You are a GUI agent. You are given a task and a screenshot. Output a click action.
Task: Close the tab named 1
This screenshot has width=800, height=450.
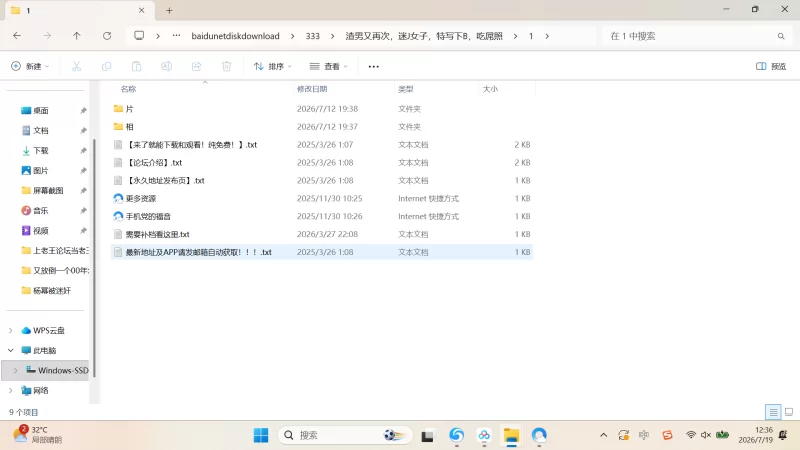(x=141, y=10)
